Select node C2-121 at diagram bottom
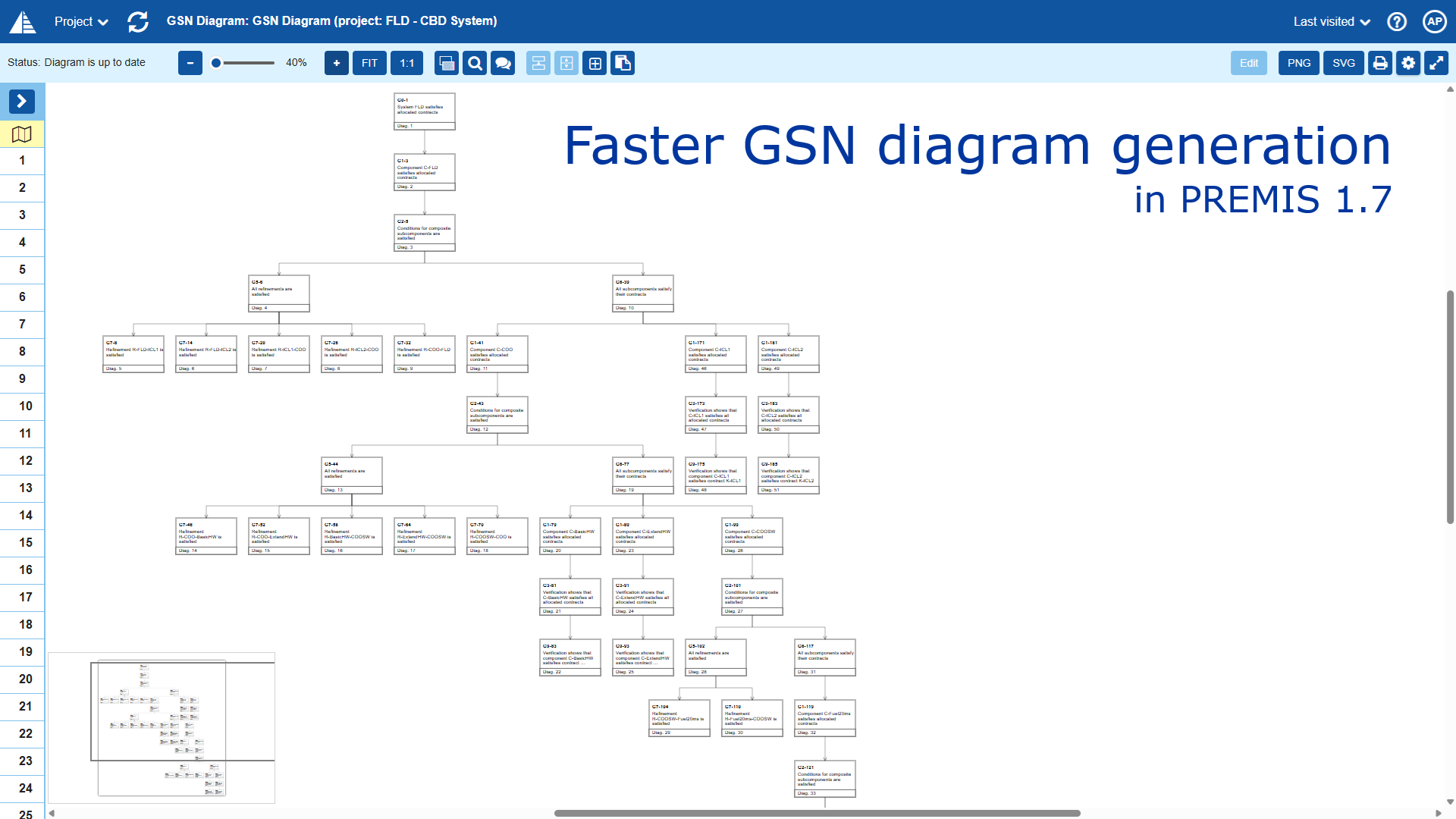 coord(825,779)
